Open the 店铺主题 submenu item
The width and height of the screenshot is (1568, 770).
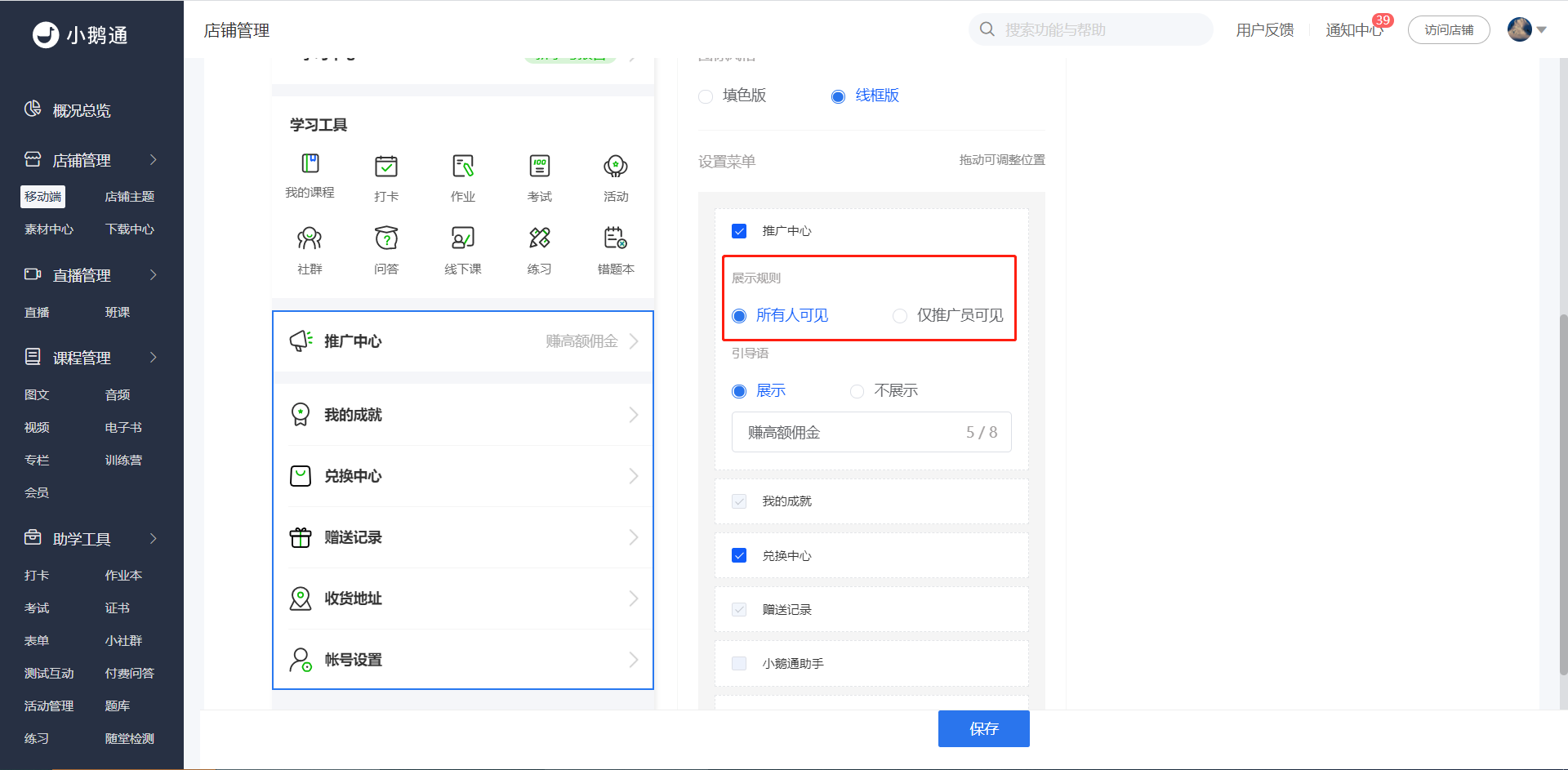tap(130, 197)
